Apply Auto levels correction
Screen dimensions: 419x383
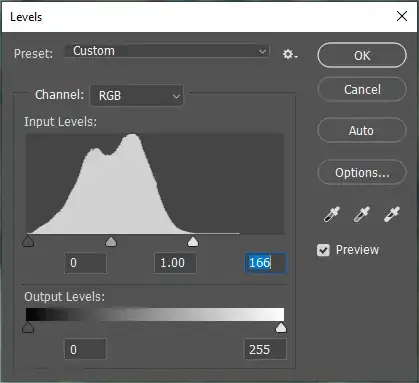pyautogui.click(x=362, y=130)
